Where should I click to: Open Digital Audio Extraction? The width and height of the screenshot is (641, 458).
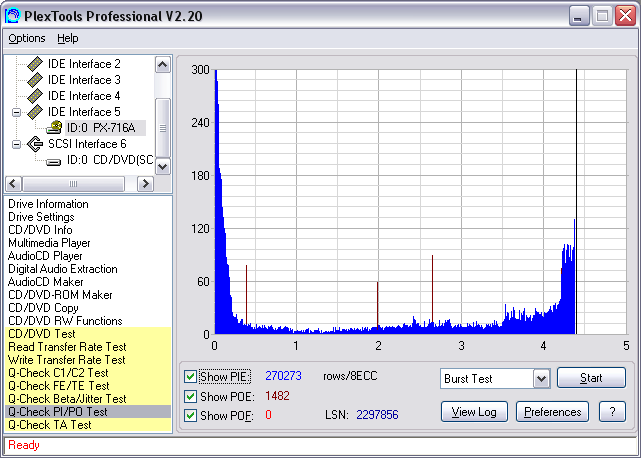coord(63,269)
